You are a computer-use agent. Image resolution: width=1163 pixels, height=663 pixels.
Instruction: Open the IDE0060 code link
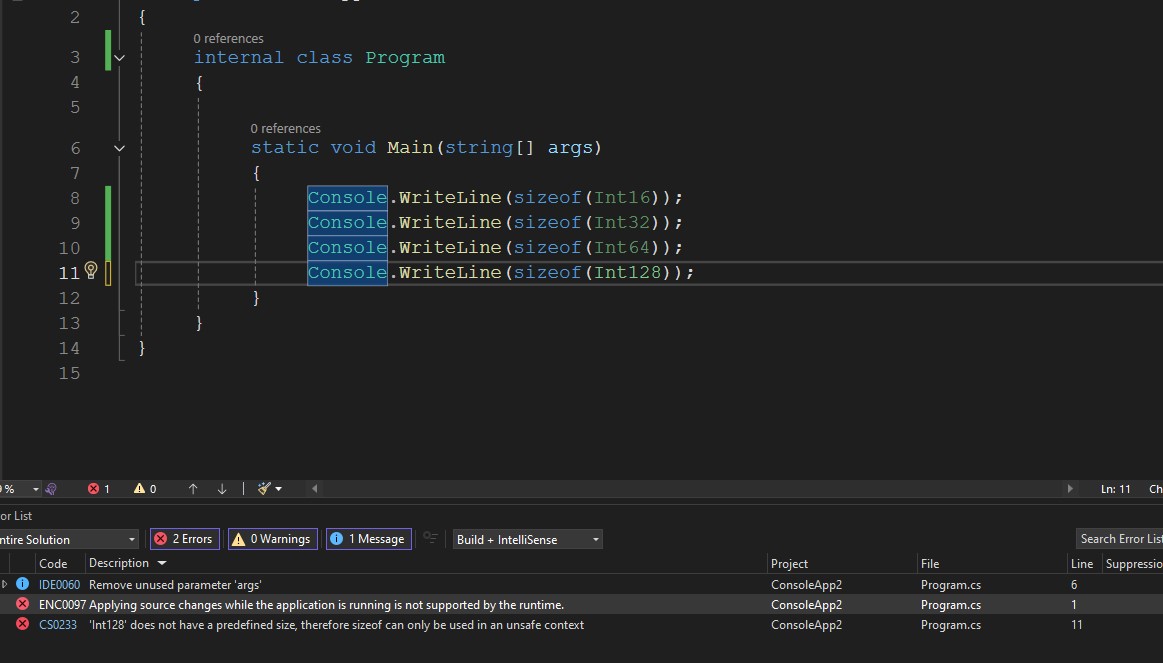tap(59, 584)
